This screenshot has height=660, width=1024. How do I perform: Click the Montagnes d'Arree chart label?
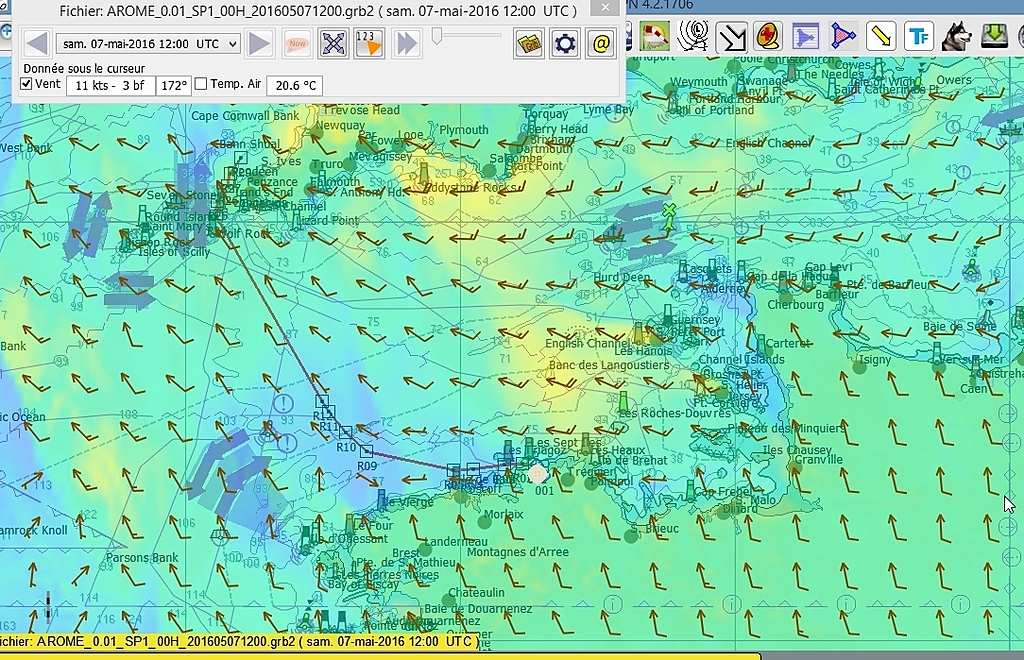pos(518,552)
